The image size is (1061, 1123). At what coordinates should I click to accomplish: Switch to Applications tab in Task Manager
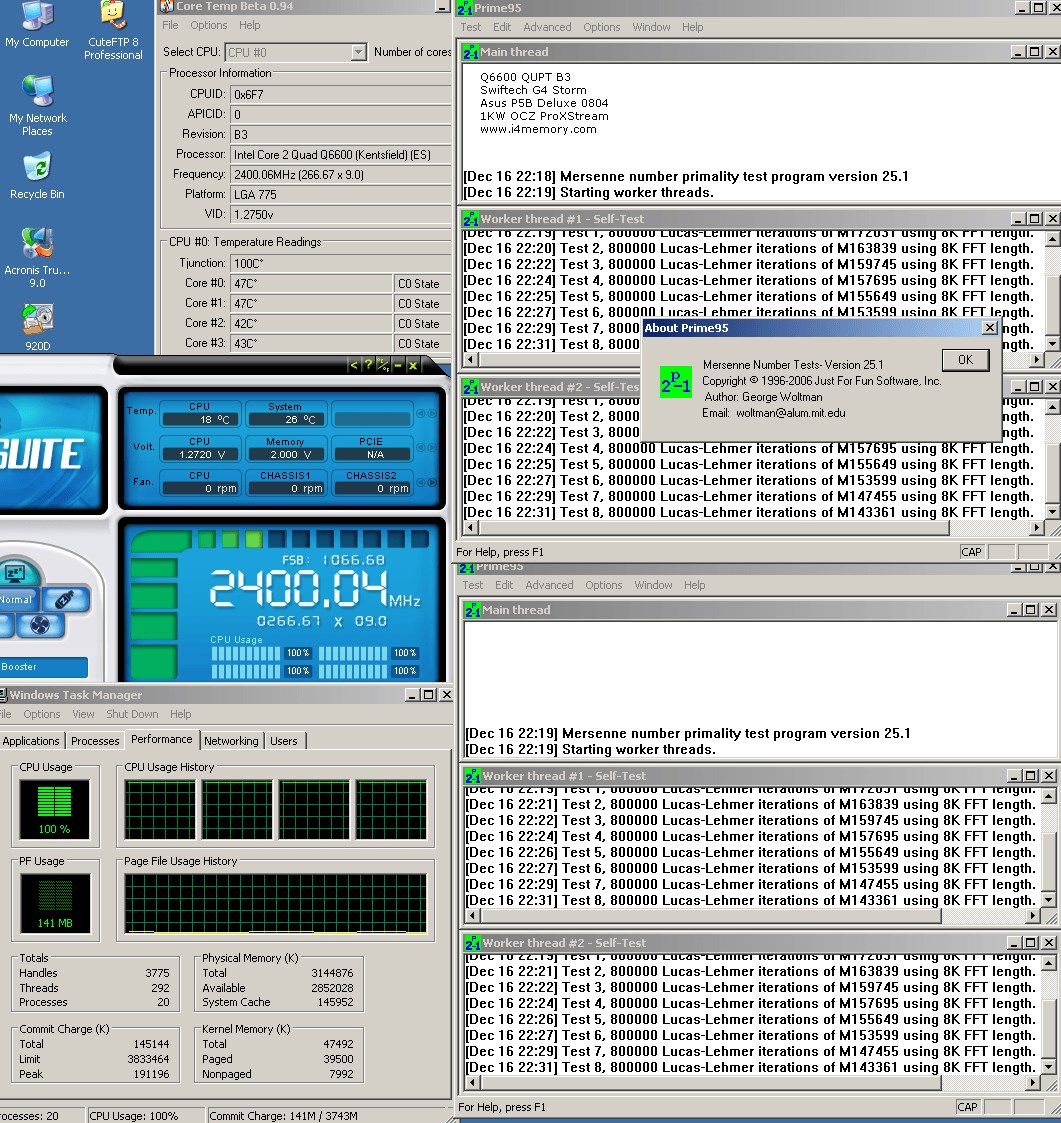[x=31, y=741]
